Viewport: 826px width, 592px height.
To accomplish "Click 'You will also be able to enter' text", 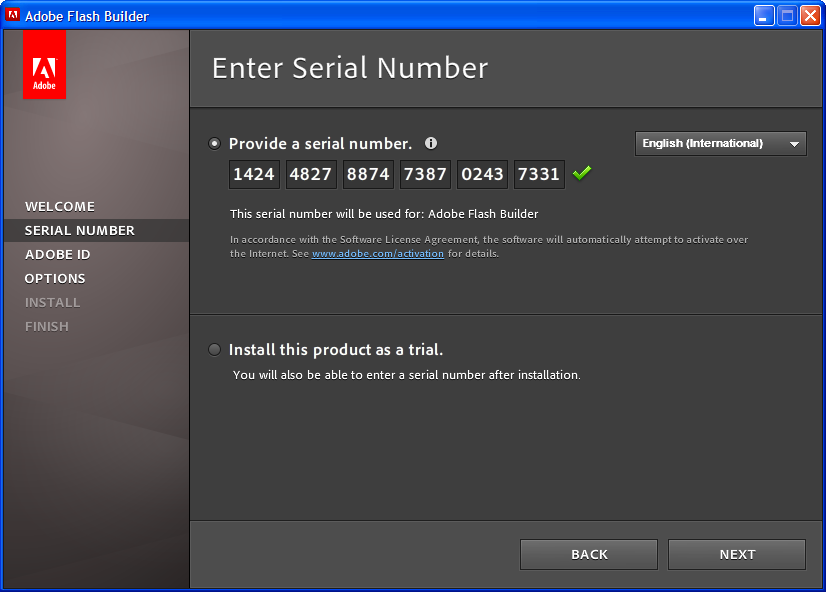I will click(407, 375).
